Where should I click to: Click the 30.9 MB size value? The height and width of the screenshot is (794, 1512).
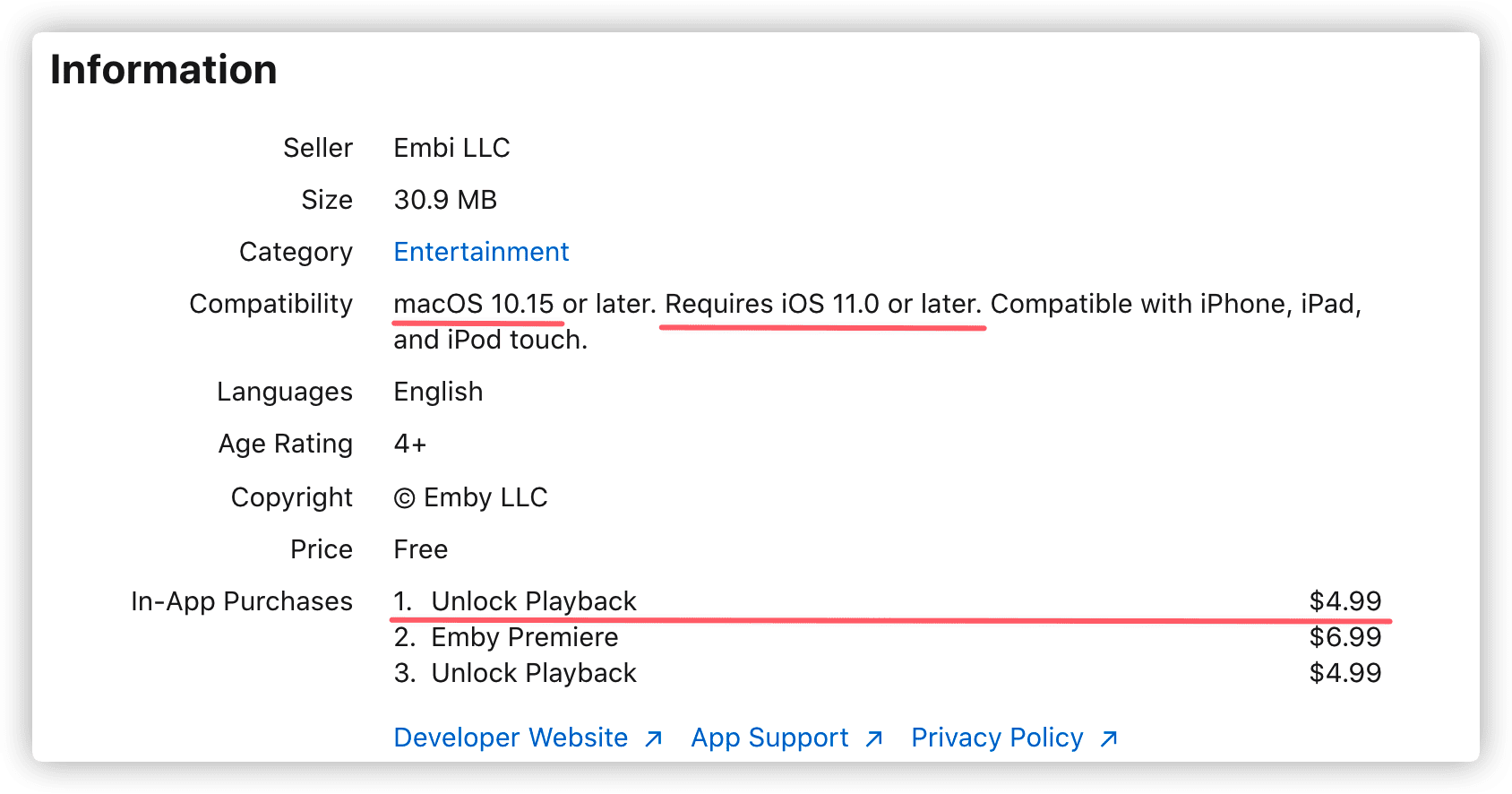pyautogui.click(x=445, y=200)
